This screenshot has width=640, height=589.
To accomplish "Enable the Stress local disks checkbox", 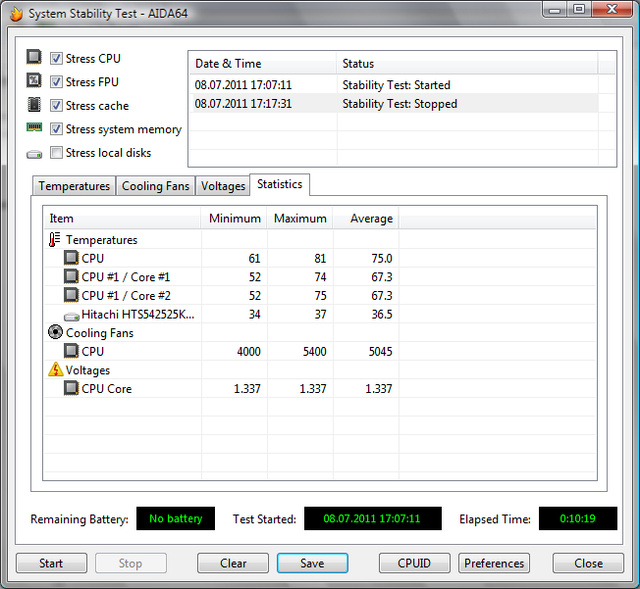I will (x=57, y=153).
